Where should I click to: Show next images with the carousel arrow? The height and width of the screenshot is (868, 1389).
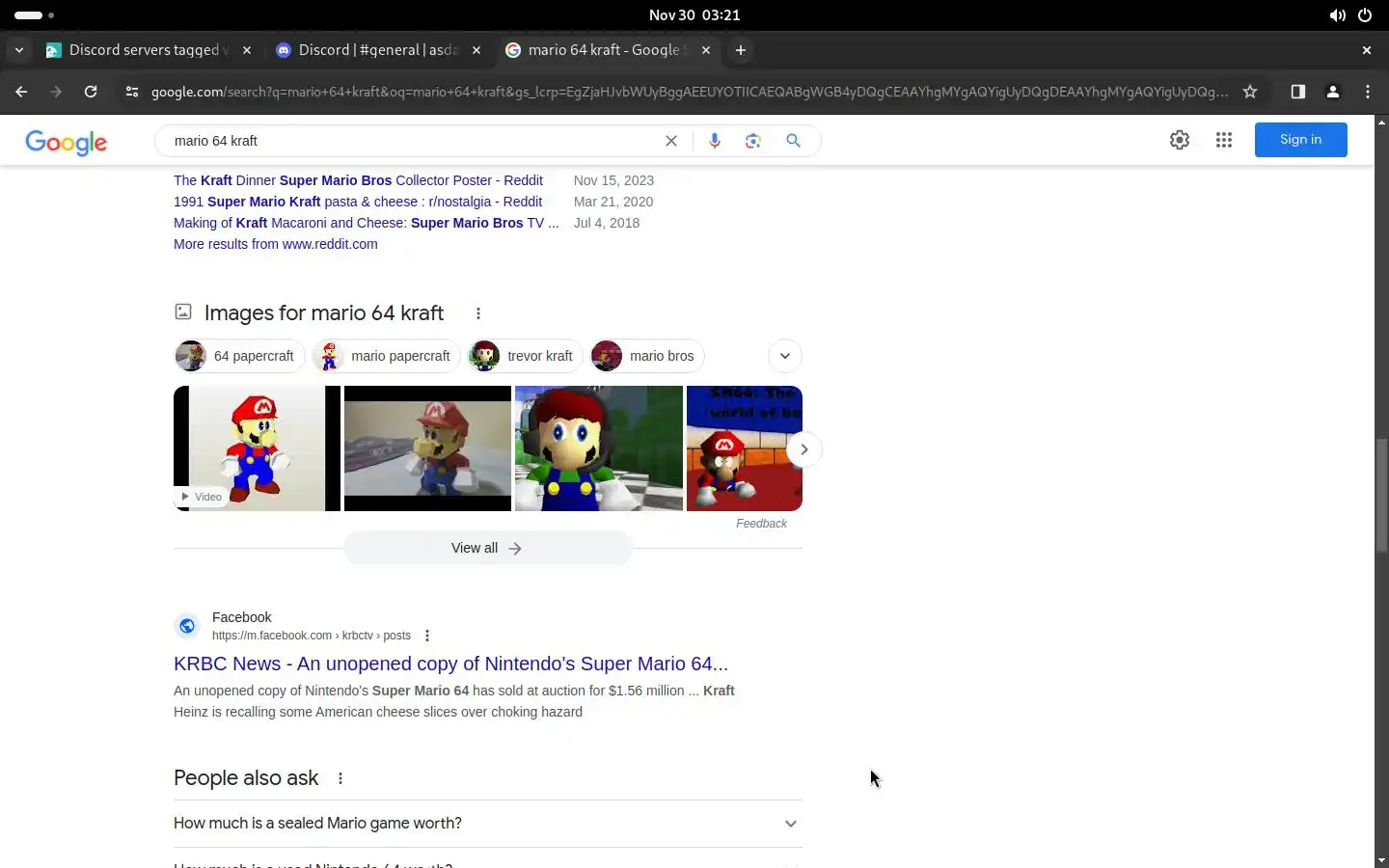[803, 449]
